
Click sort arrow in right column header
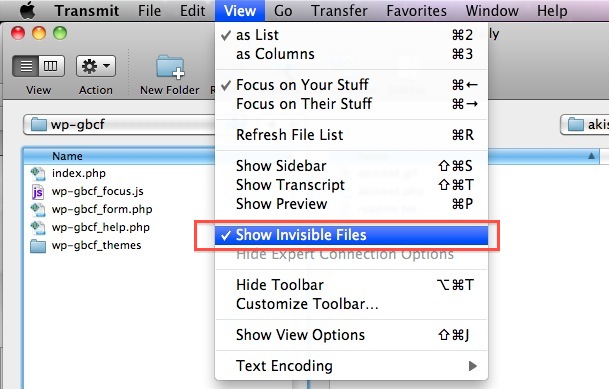tap(591, 156)
